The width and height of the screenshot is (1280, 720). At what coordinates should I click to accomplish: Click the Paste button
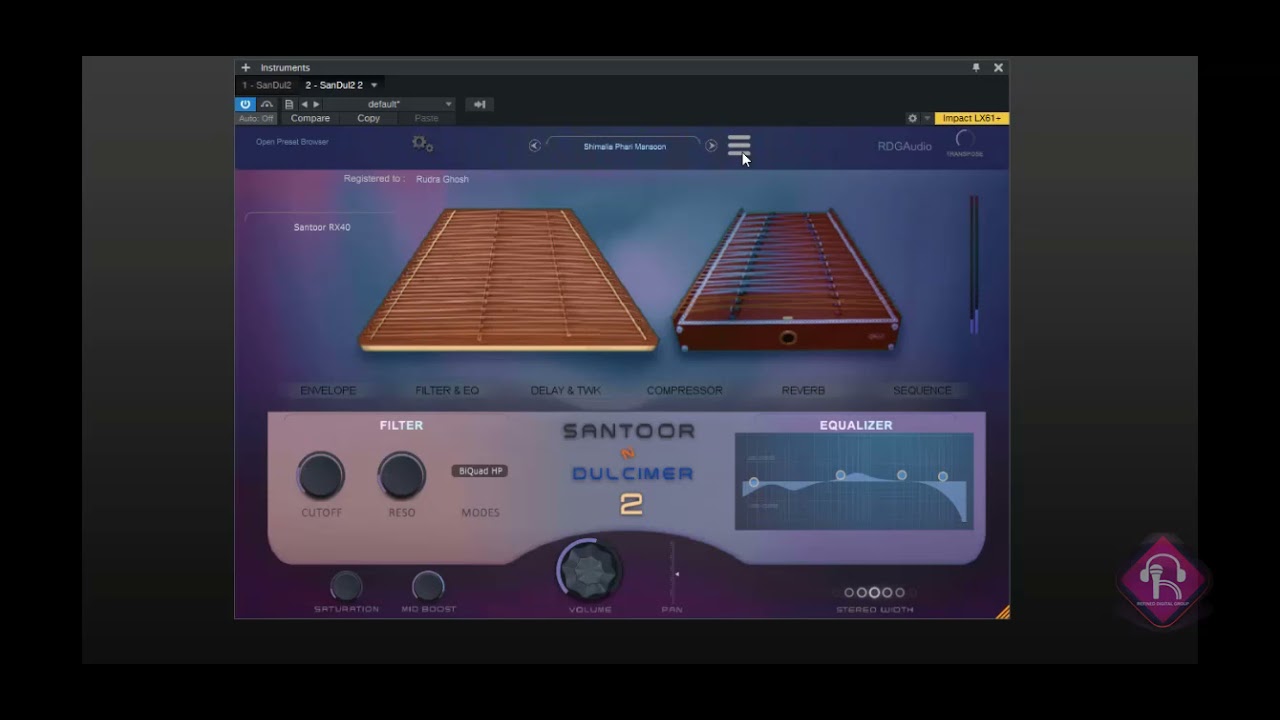[x=426, y=118]
